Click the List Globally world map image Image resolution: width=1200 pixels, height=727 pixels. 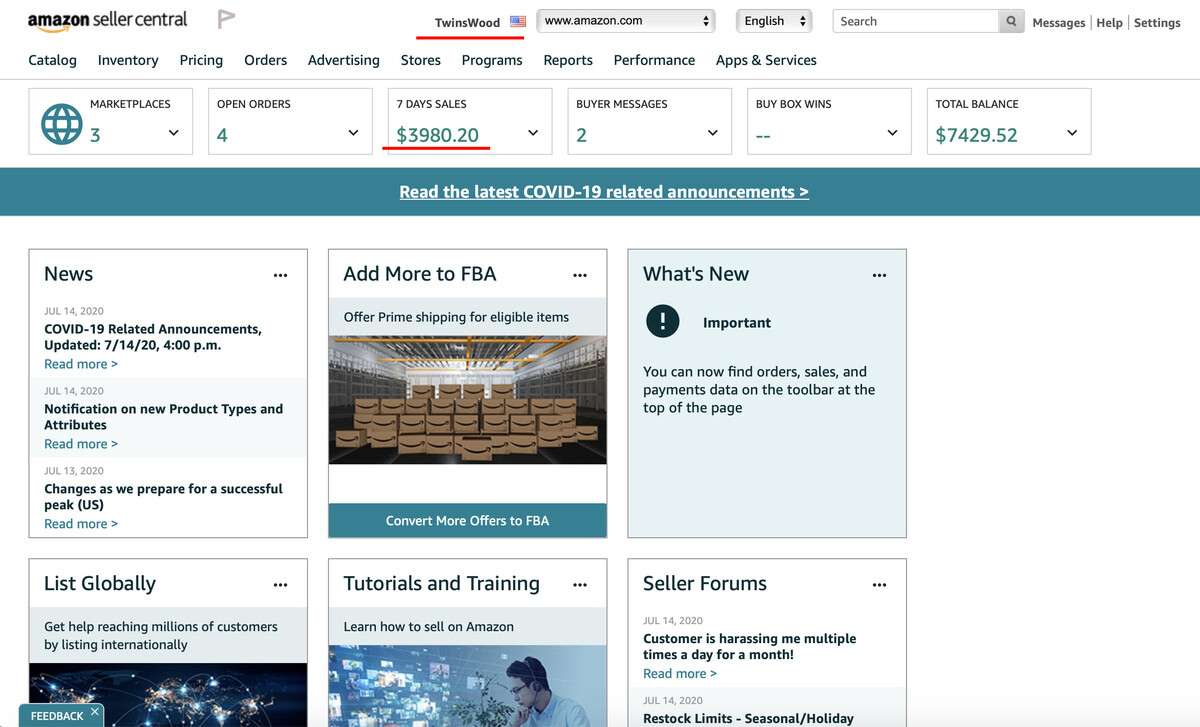coord(168,695)
